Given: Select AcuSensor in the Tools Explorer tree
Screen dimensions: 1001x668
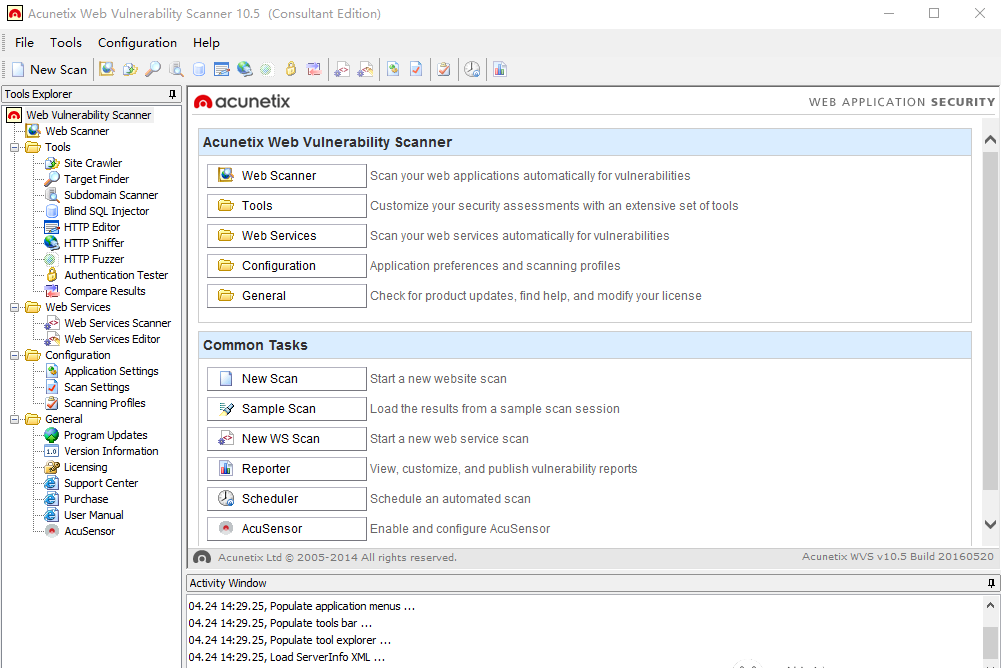Looking at the screenshot, I should pos(89,531).
